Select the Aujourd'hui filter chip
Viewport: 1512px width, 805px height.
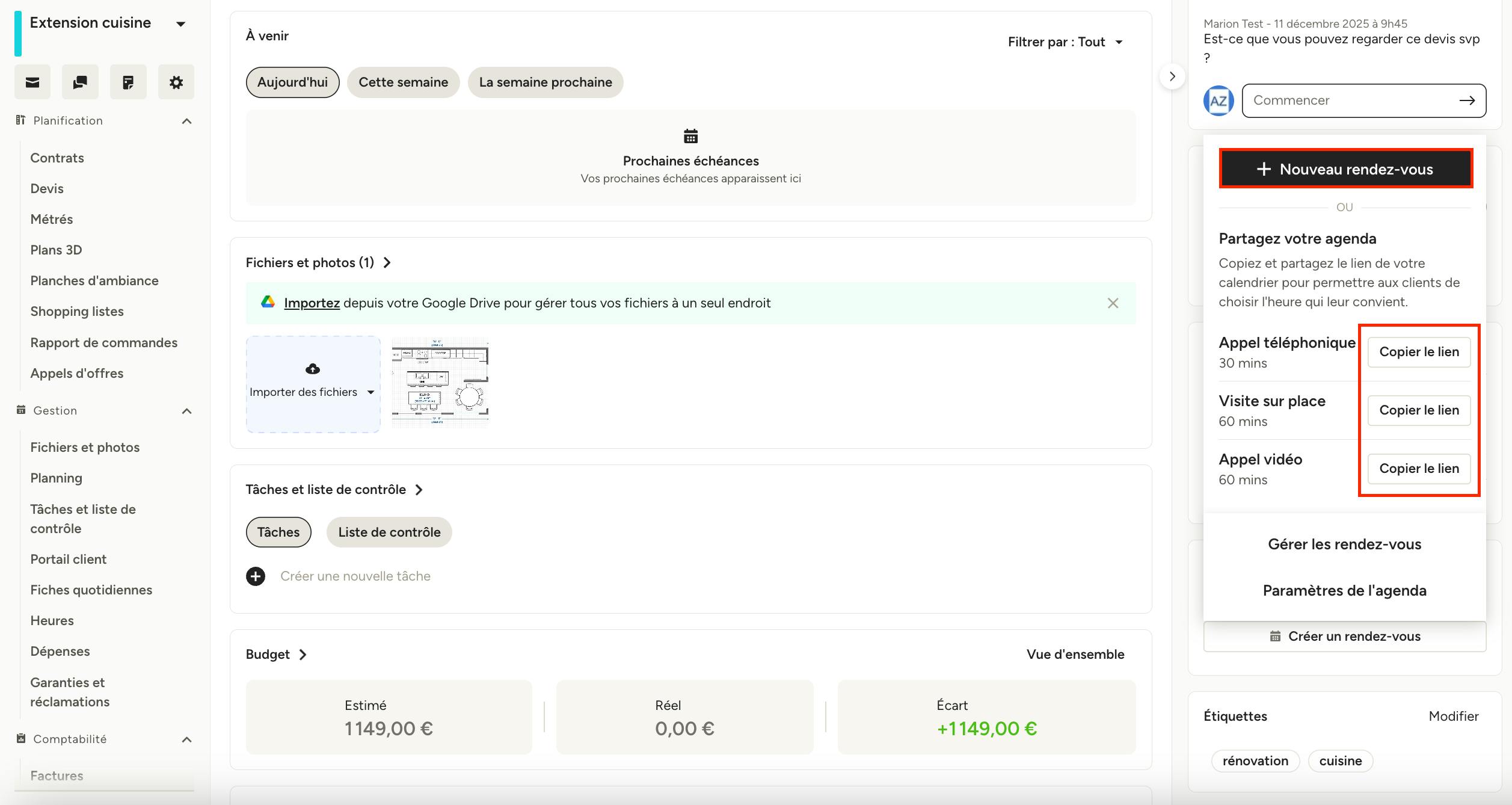click(292, 82)
